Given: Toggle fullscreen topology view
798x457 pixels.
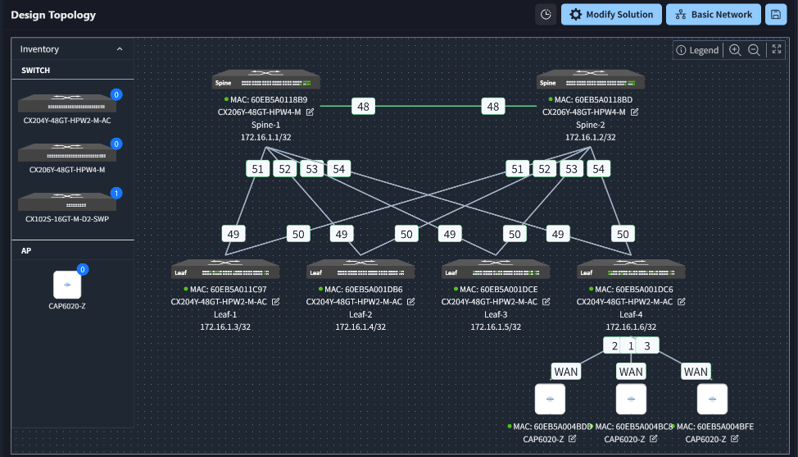Looking at the screenshot, I should 776,49.
